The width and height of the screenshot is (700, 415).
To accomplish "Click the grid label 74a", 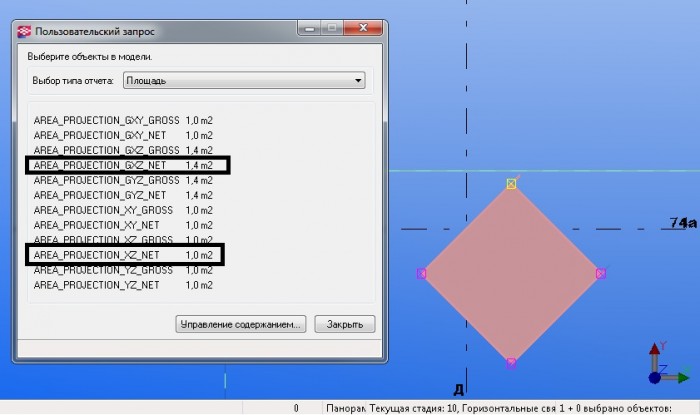I will 683,223.
